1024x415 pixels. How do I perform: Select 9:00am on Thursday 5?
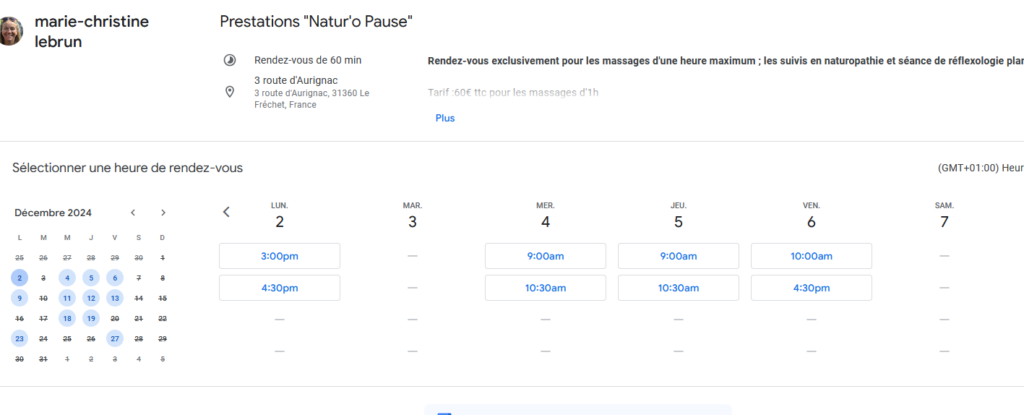678,256
